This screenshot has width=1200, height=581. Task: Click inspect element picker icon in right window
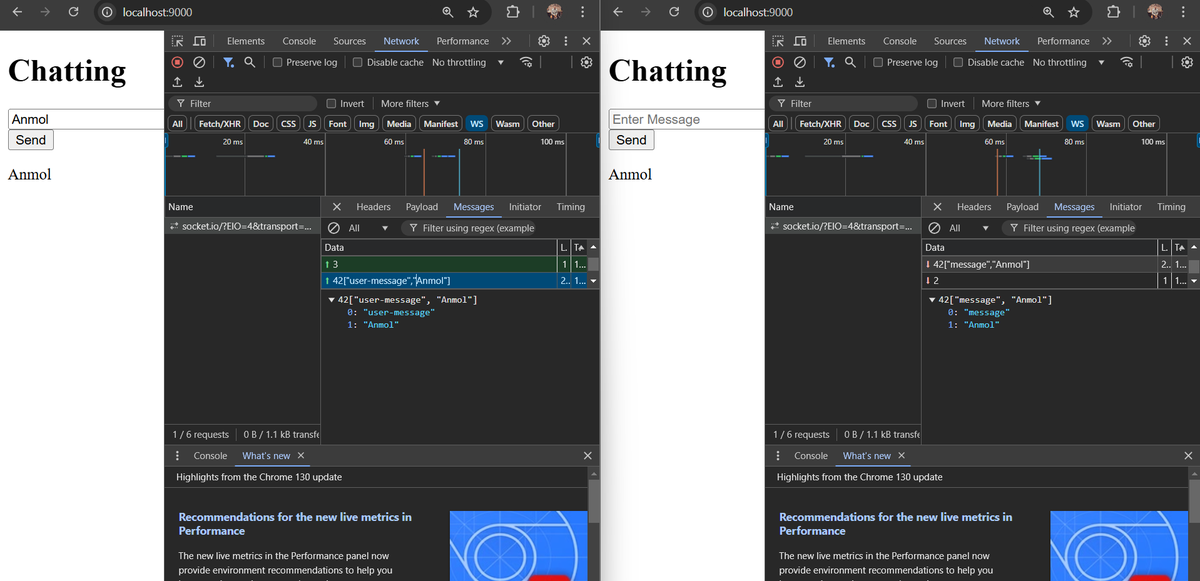(778, 41)
